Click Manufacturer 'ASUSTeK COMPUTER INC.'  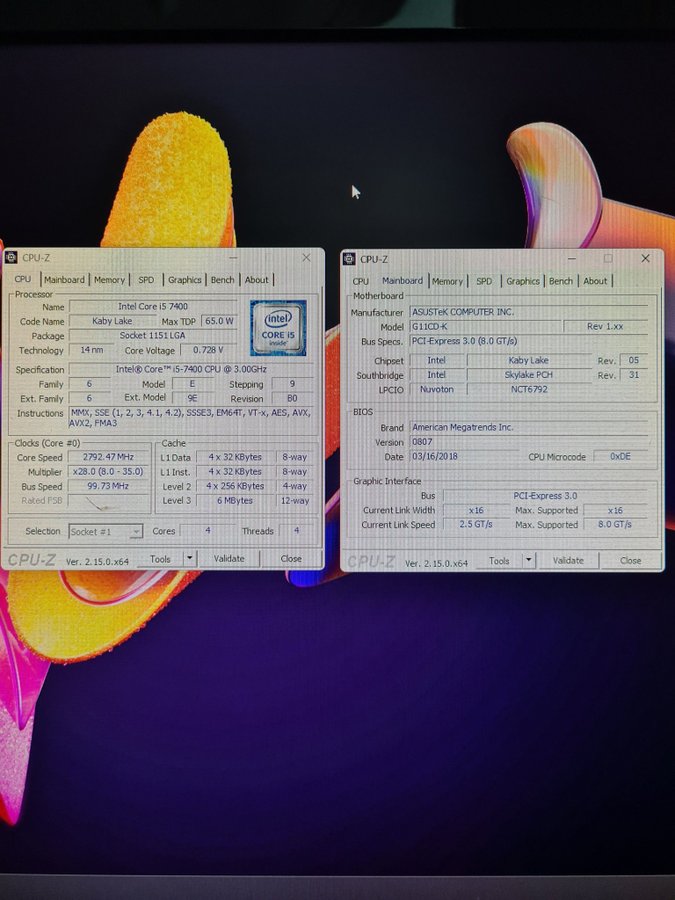[x=529, y=312]
